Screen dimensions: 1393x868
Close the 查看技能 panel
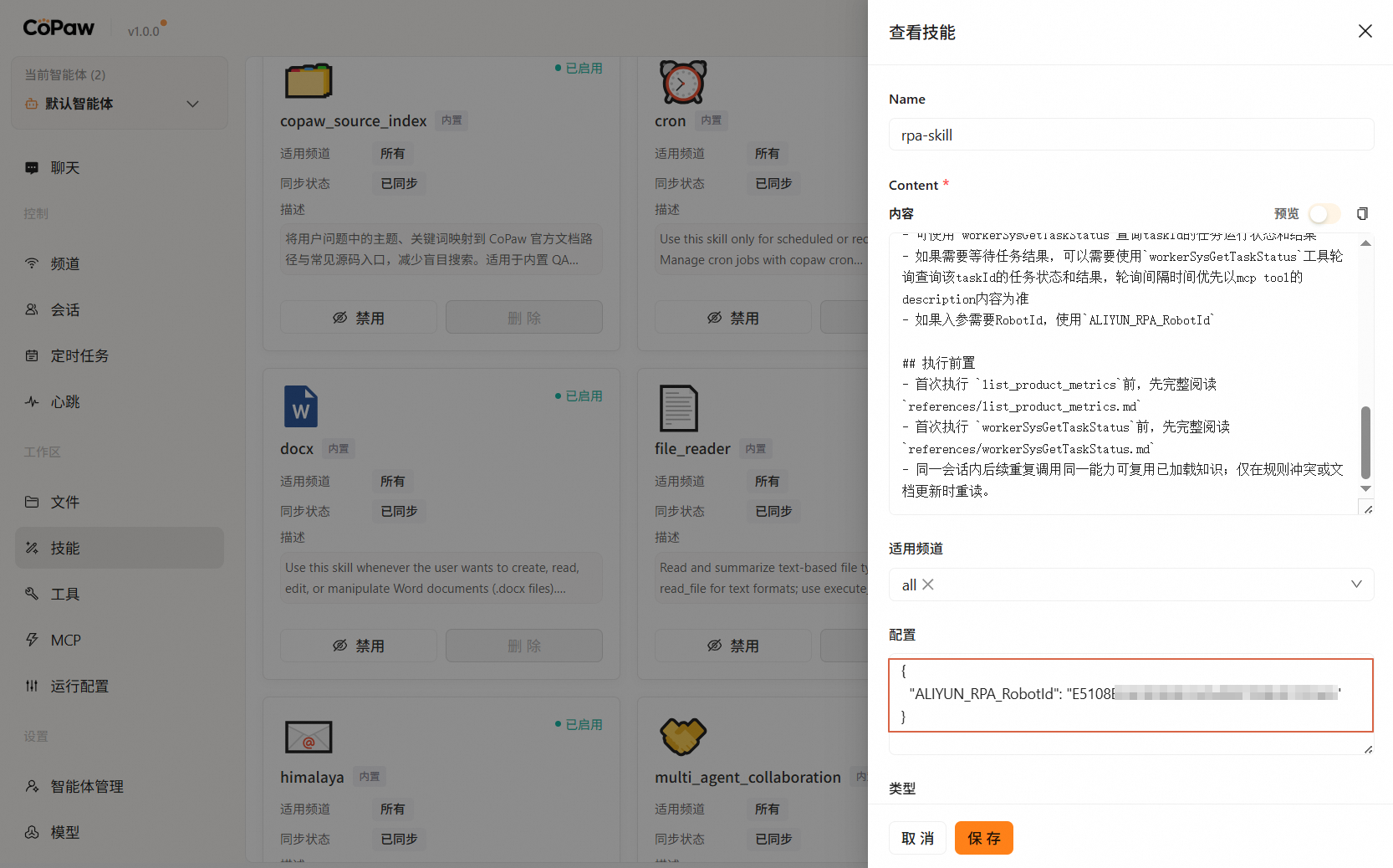pyautogui.click(x=1365, y=31)
